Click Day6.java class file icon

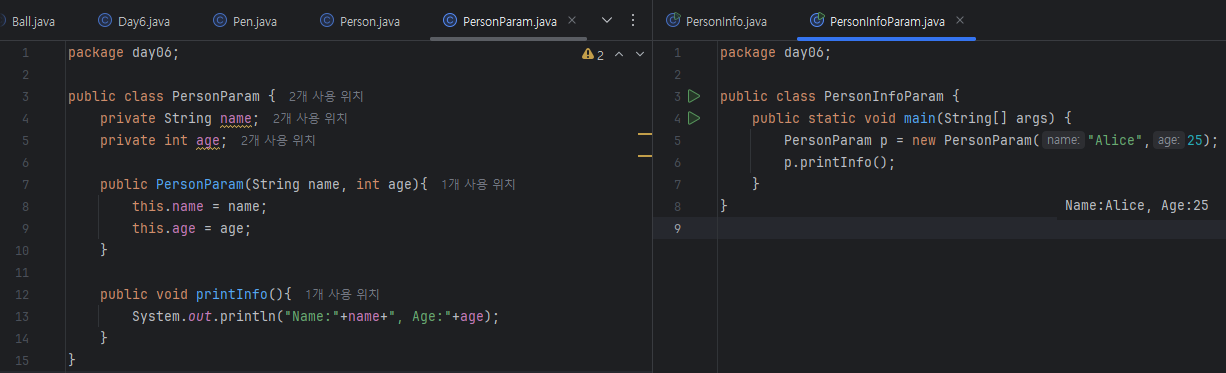tap(105, 20)
